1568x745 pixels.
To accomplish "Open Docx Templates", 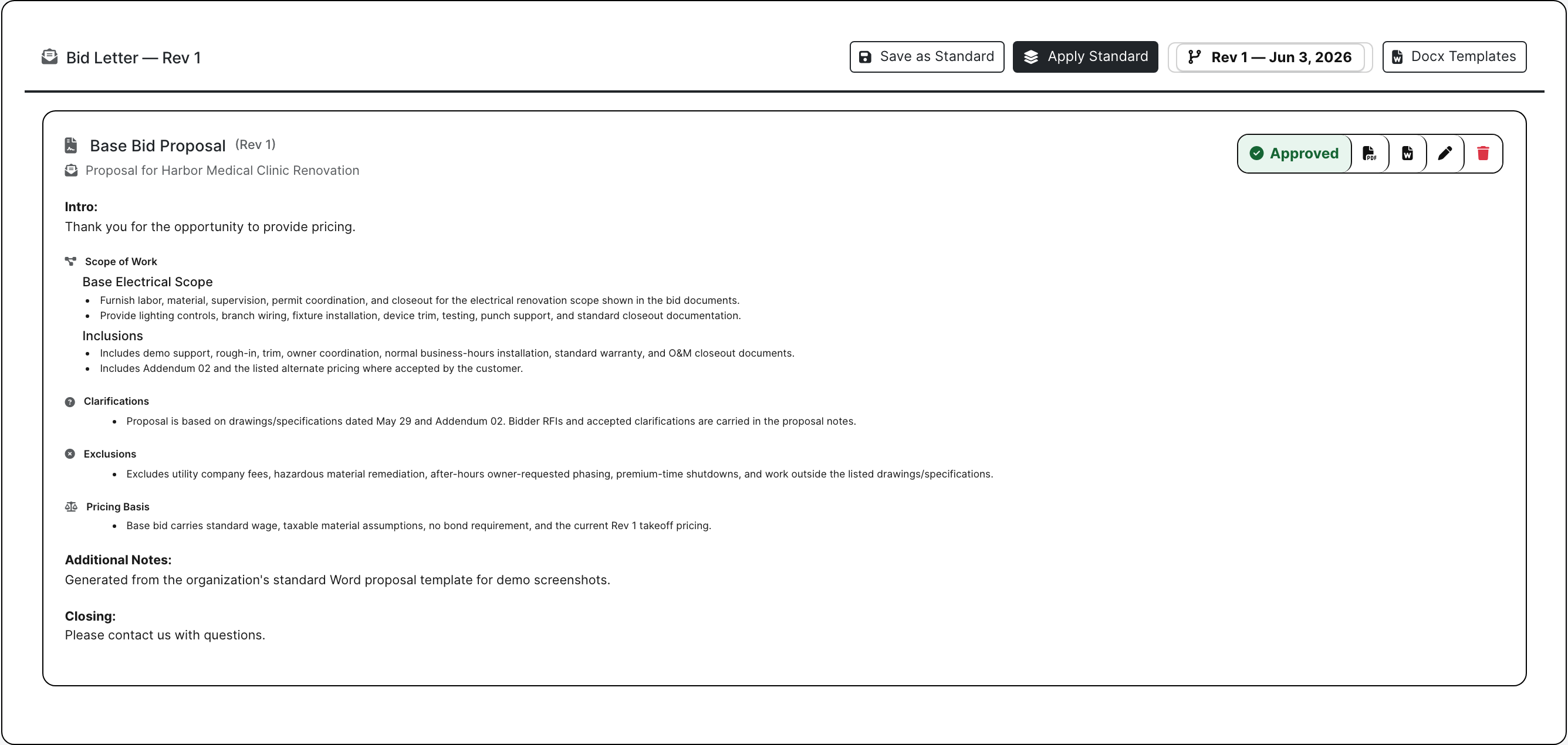I will tap(1454, 56).
